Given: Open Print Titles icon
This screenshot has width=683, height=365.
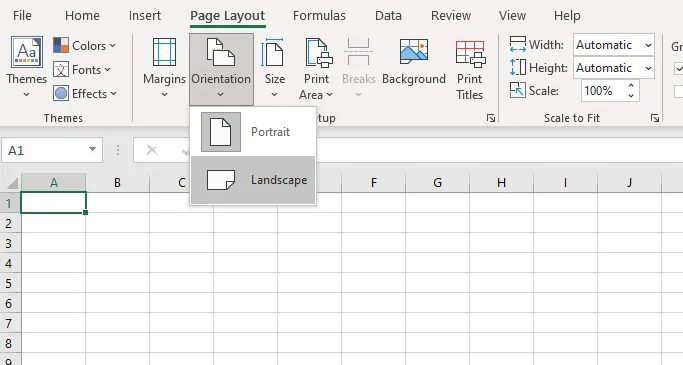Looking at the screenshot, I should coord(470,54).
